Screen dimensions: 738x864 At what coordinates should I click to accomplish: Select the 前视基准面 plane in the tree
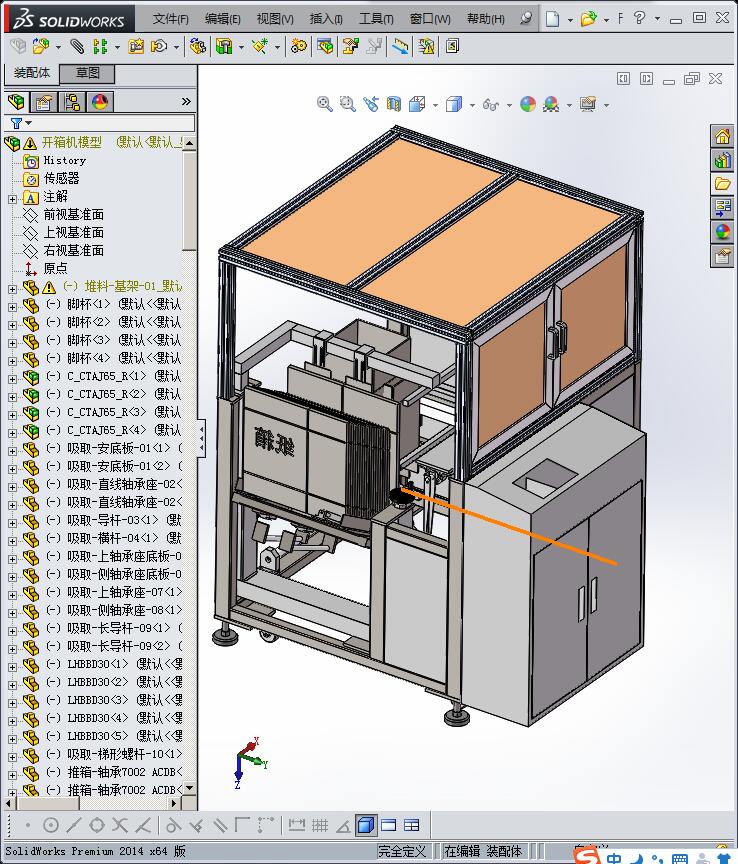(x=73, y=214)
